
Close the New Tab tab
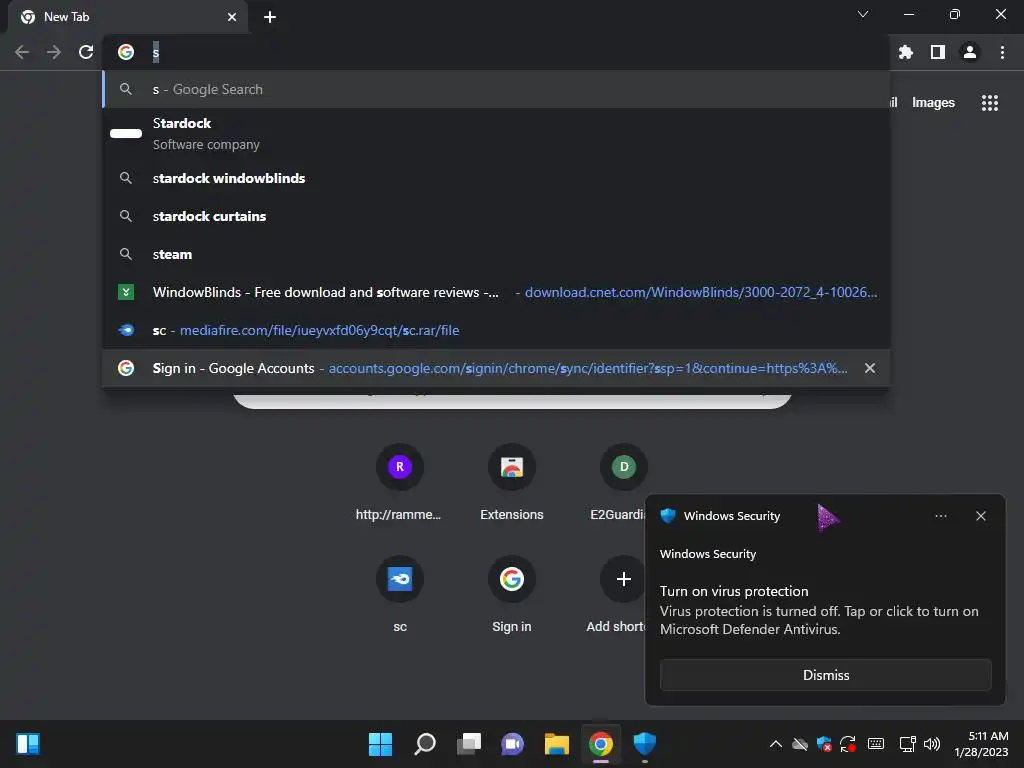232,17
